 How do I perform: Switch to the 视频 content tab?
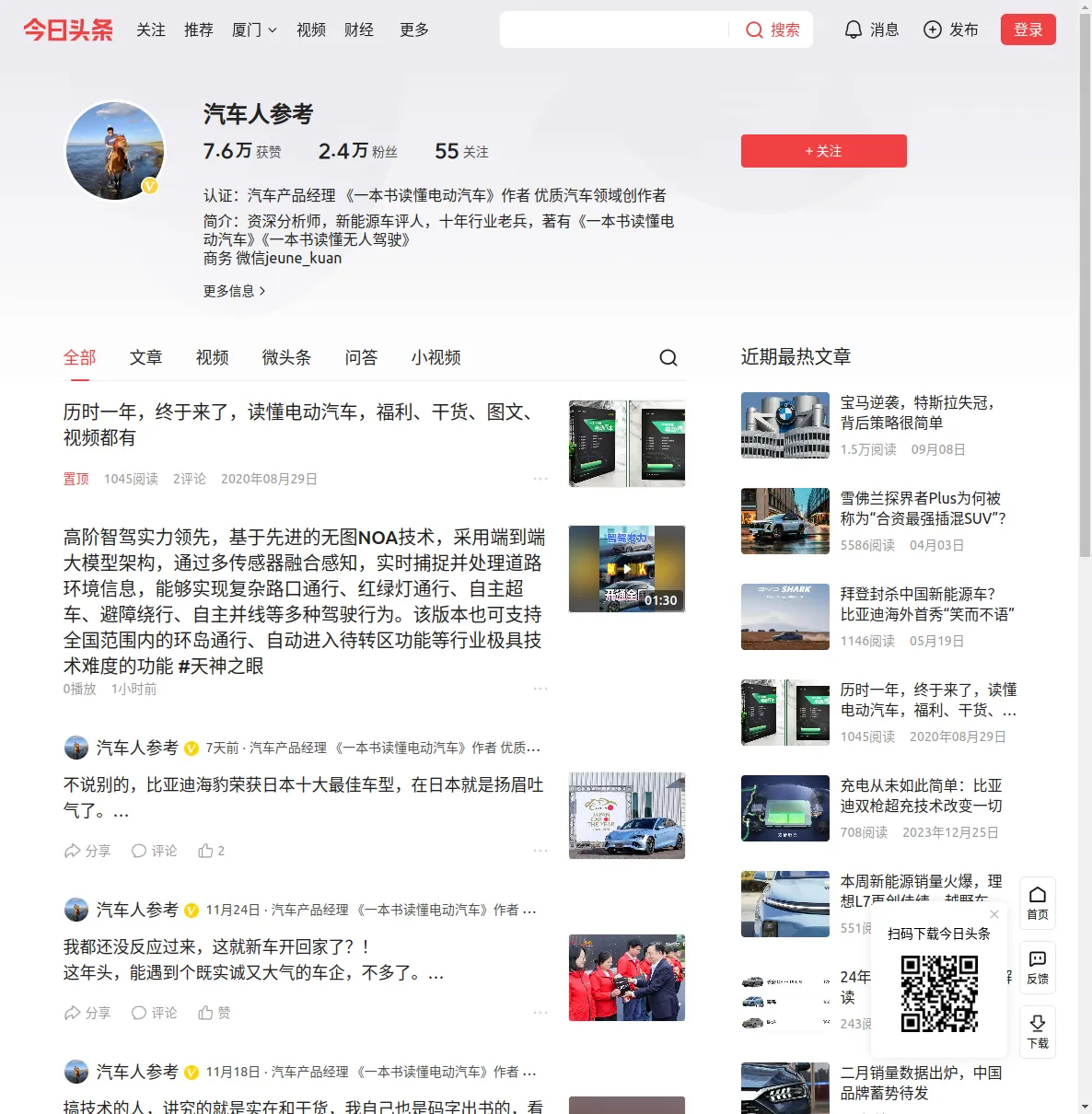213,357
